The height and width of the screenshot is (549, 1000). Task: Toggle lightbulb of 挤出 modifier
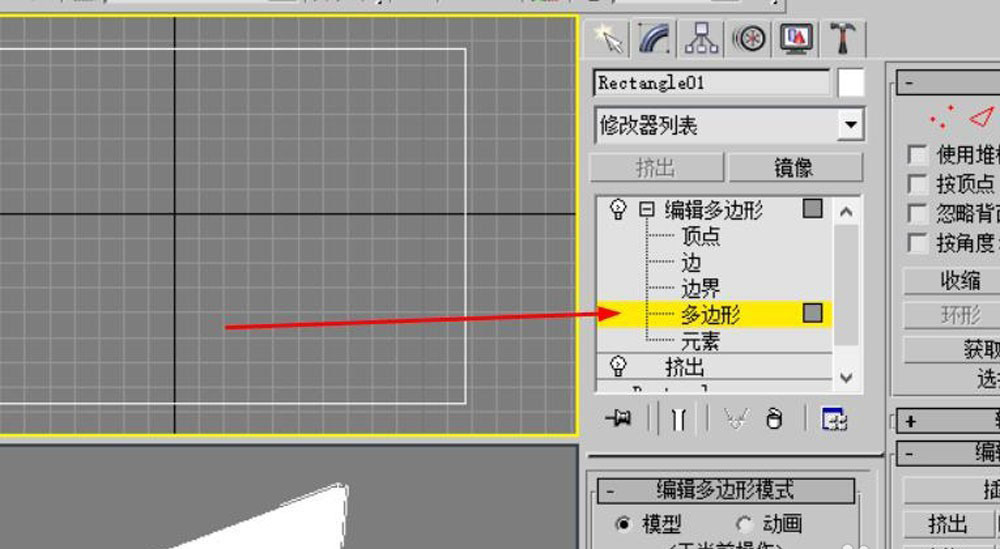(x=617, y=366)
